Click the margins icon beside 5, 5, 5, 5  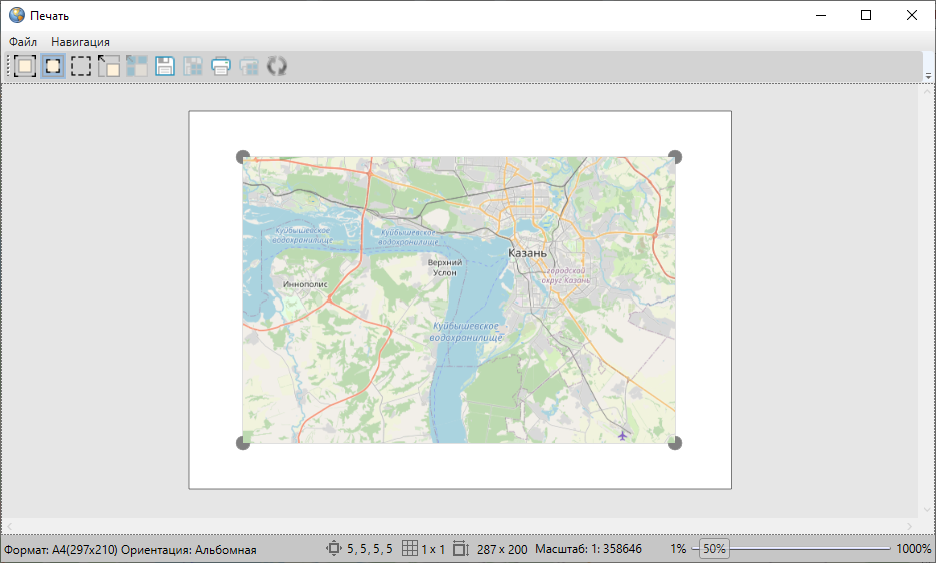334,549
